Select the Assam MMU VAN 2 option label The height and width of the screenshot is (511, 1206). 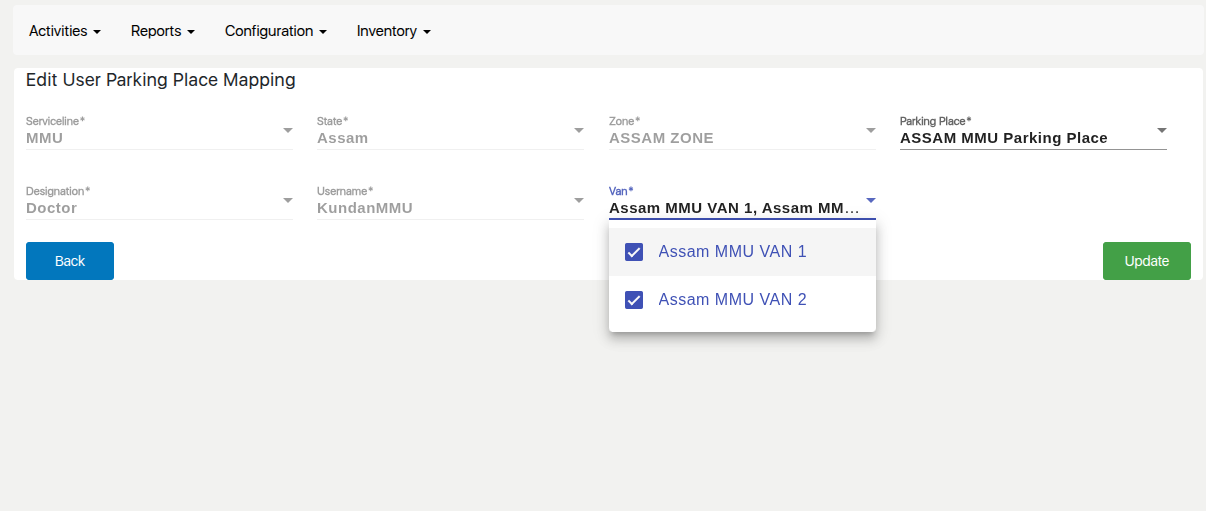[x=732, y=300]
